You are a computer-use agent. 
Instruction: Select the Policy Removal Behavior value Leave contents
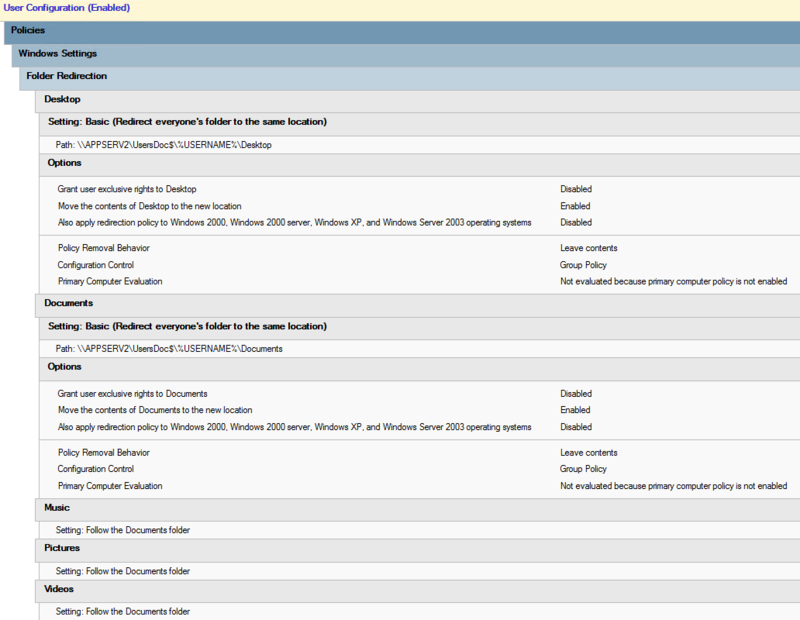pyautogui.click(x=581, y=248)
